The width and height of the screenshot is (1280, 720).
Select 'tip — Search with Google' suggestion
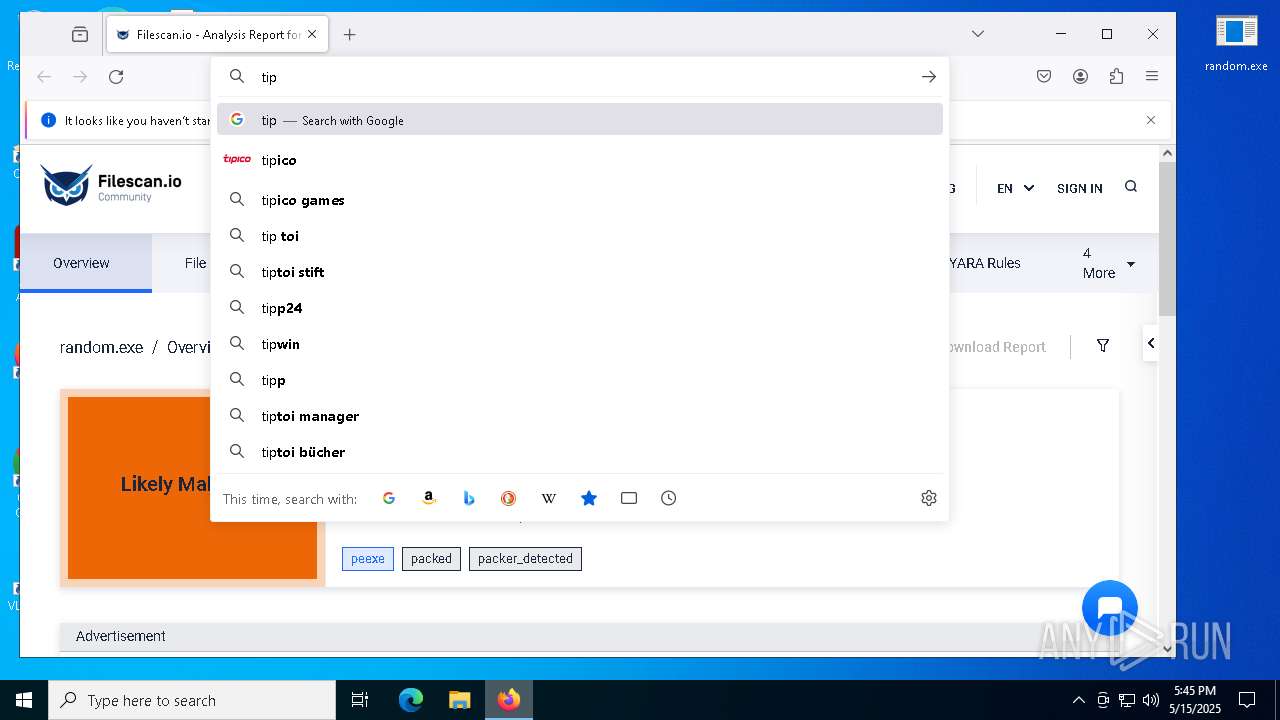pyautogui.click(x=580, y=120)
